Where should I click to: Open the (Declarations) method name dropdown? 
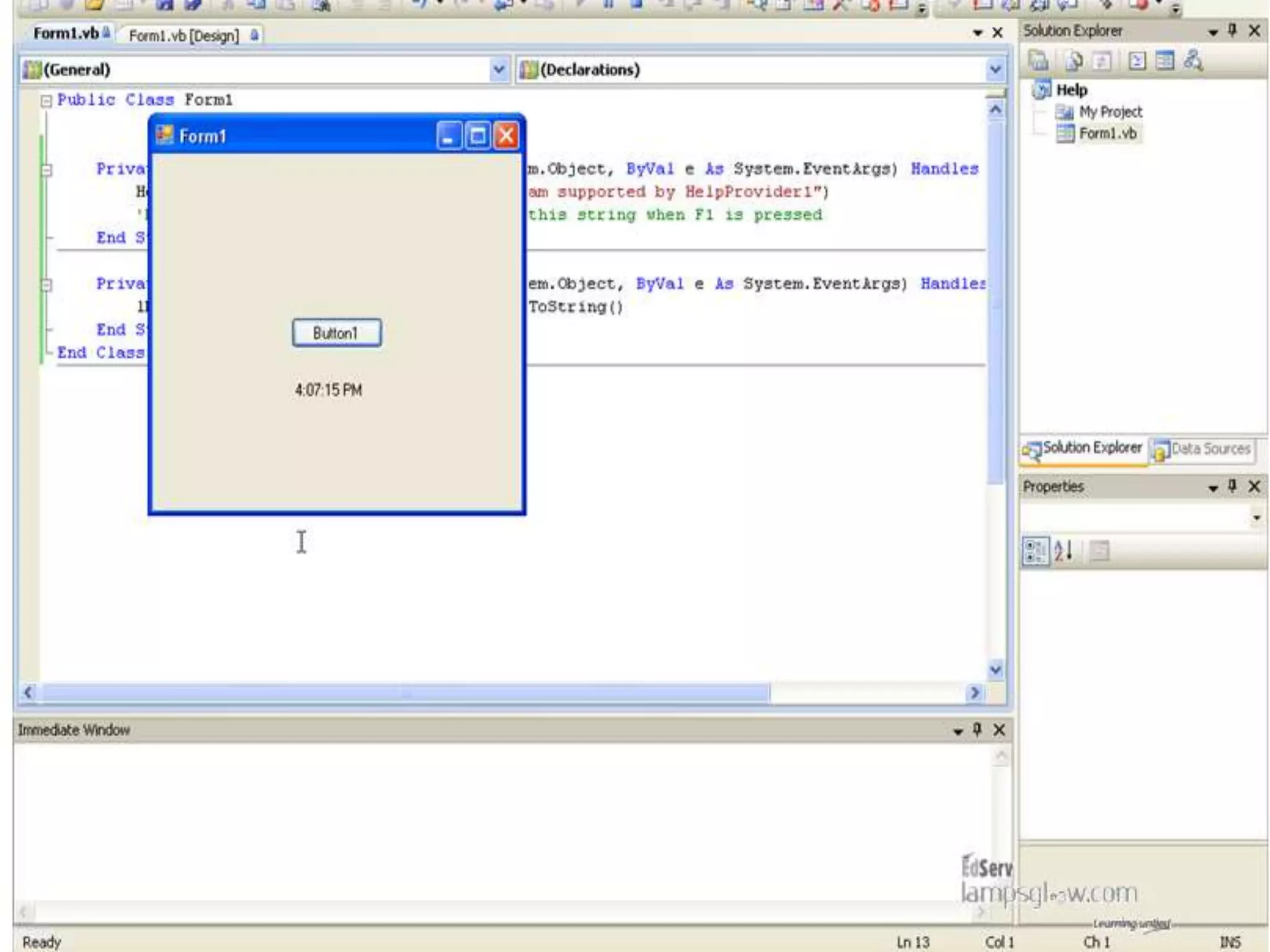[995, 69]
